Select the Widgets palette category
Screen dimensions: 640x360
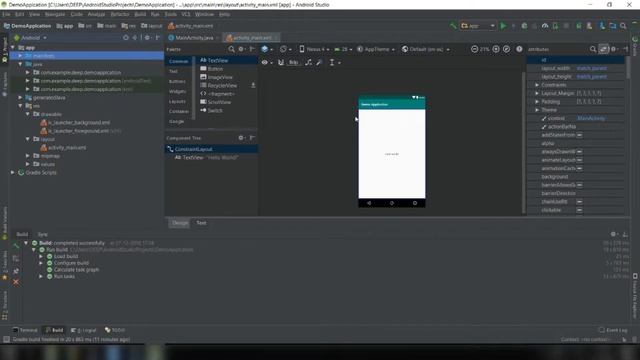point(178,91)
